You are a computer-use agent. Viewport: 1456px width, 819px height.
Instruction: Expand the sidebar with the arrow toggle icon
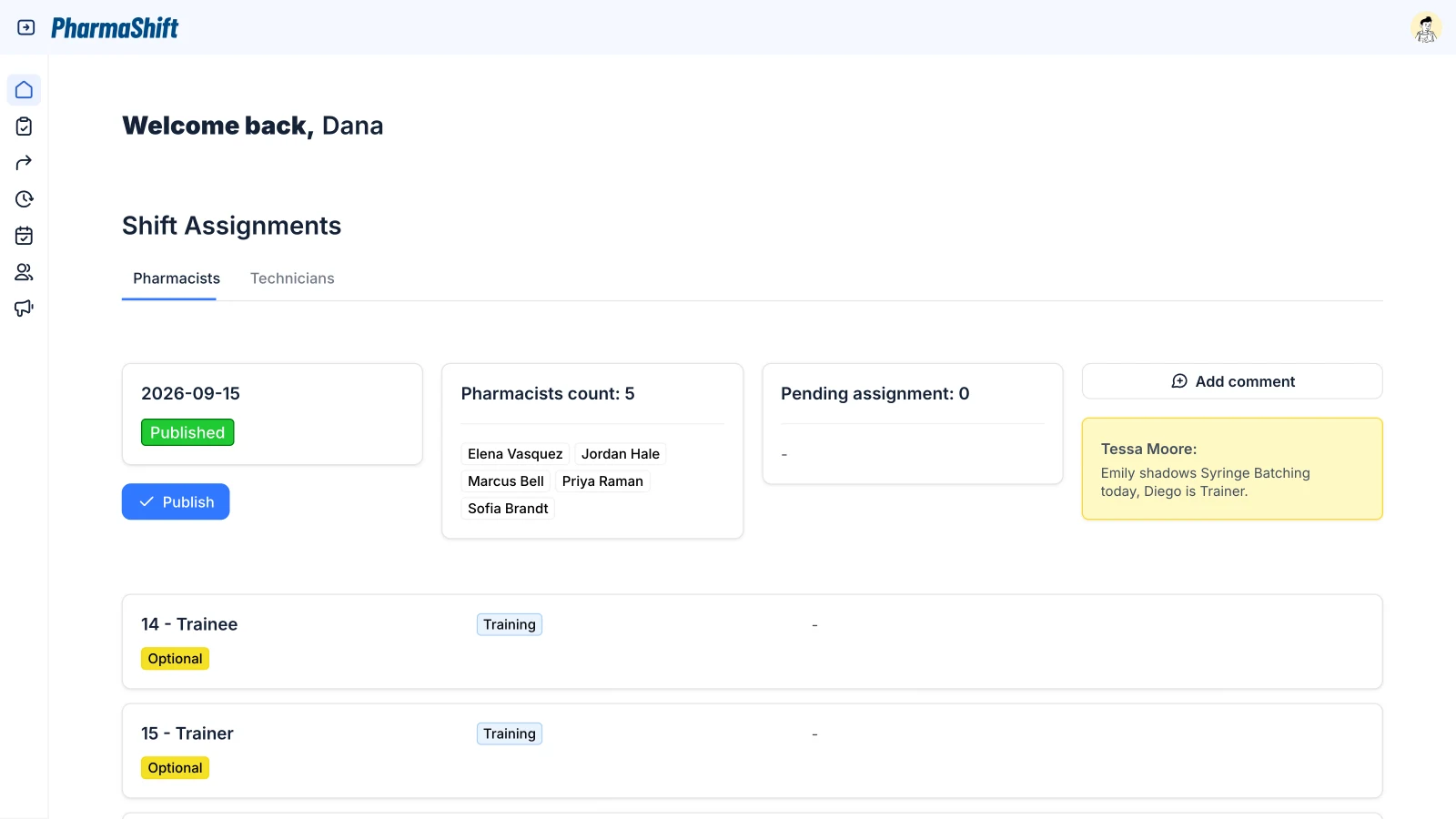pyautogui.click(x=26, y=27)
